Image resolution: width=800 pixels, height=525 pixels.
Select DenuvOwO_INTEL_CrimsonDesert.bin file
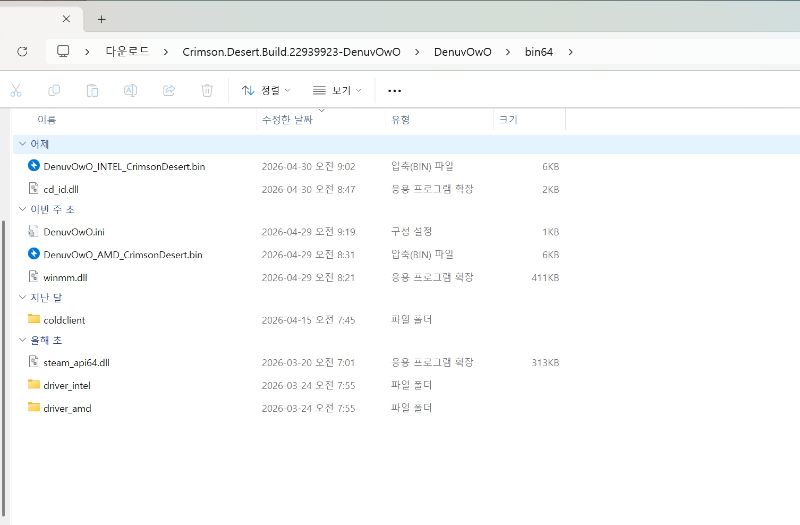(124, 166)
